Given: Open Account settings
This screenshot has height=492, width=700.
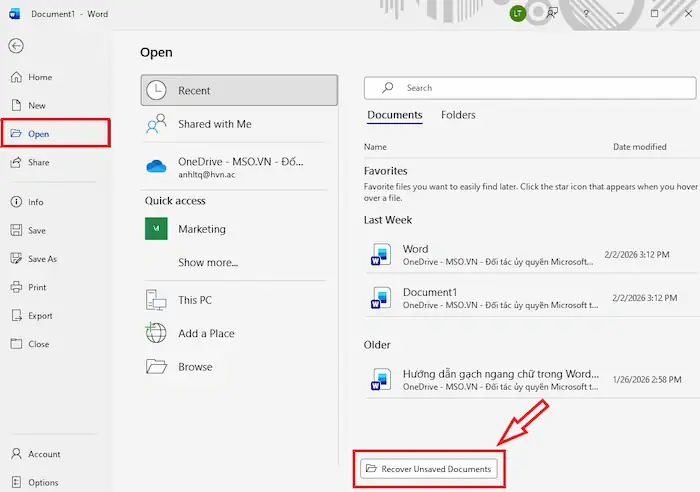Looking at the screenshot, I should pyautogui.click(x=44, y=454).
